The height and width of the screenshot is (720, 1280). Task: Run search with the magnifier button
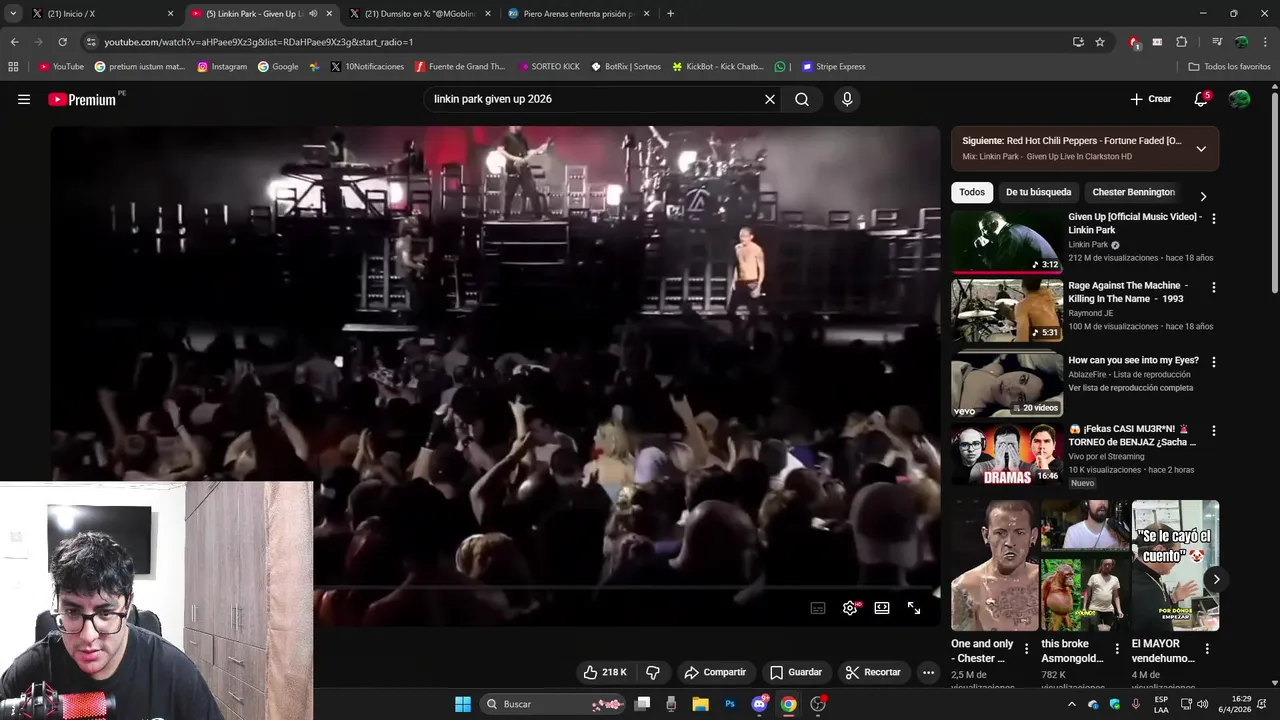coord(802,99)
